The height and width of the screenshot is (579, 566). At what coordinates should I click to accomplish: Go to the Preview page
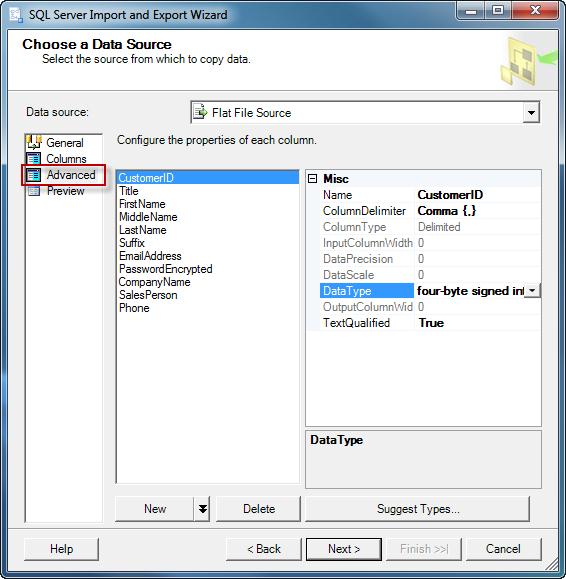point(66,191)
